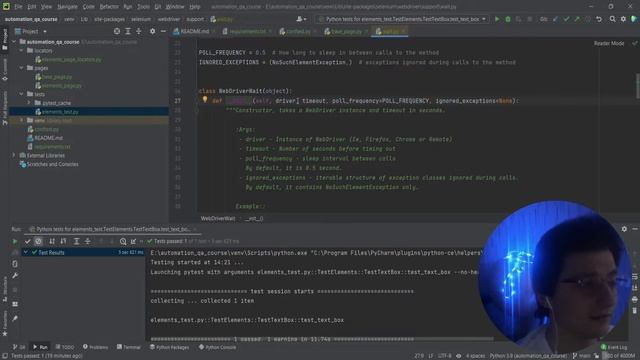Select opened file target icon in Project panel
Image resolution: width=640 pixels, height=360 pixels.
(x=117, y=31)
